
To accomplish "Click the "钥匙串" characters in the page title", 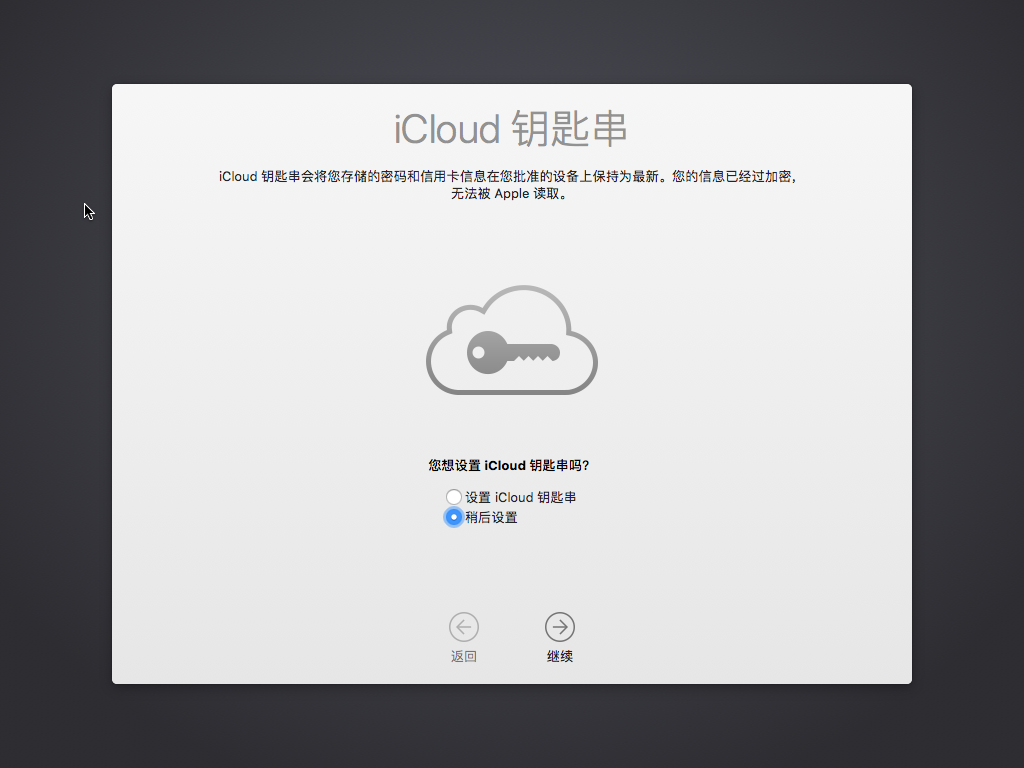I will coord(569,130).
